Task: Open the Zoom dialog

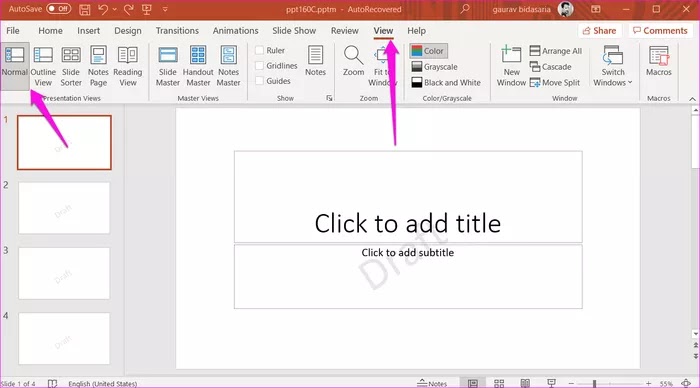Action: (353, 61)
